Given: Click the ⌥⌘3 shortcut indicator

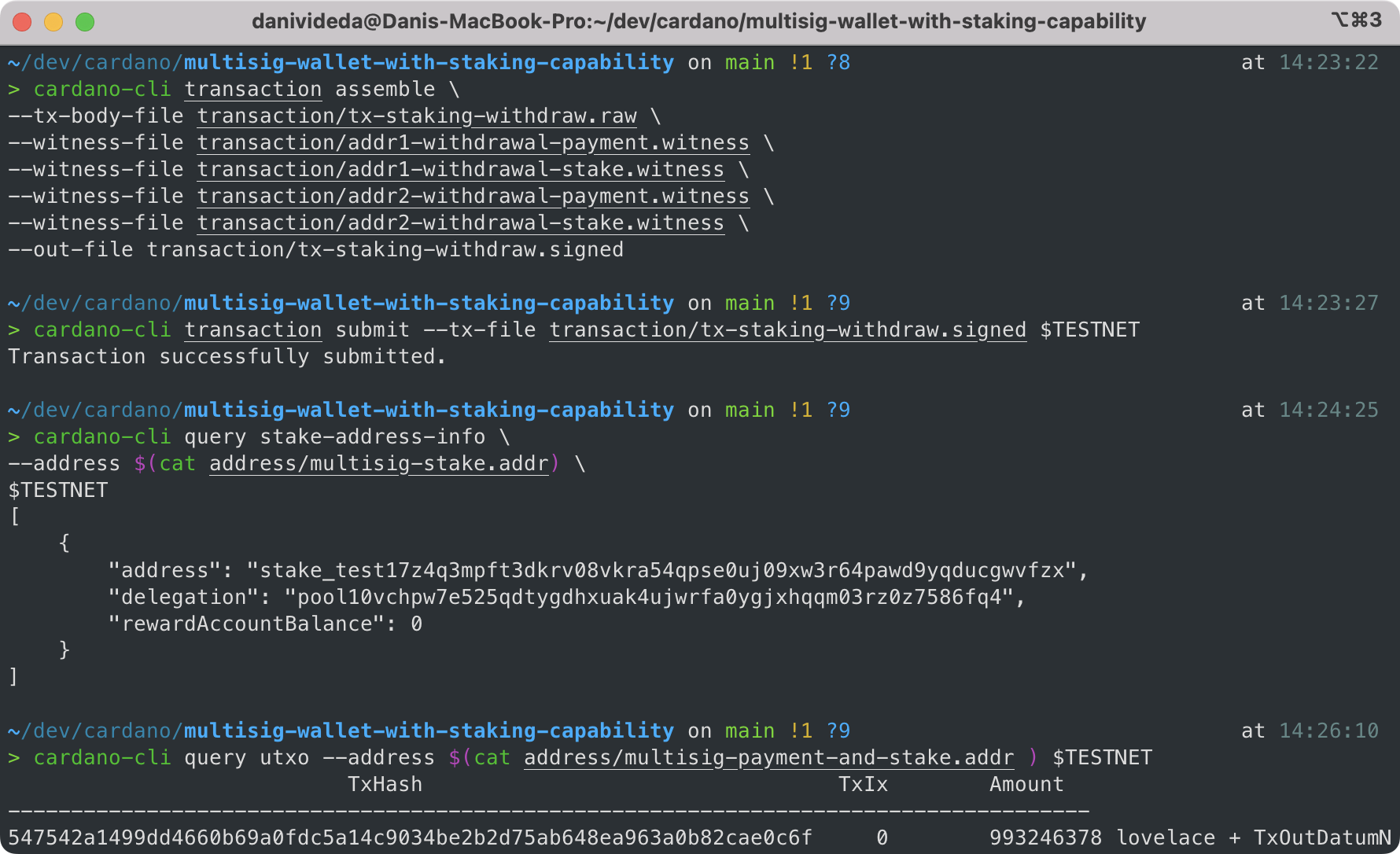Looking at the screenshot, I should pyautogui.click(x=1356, y=20).
